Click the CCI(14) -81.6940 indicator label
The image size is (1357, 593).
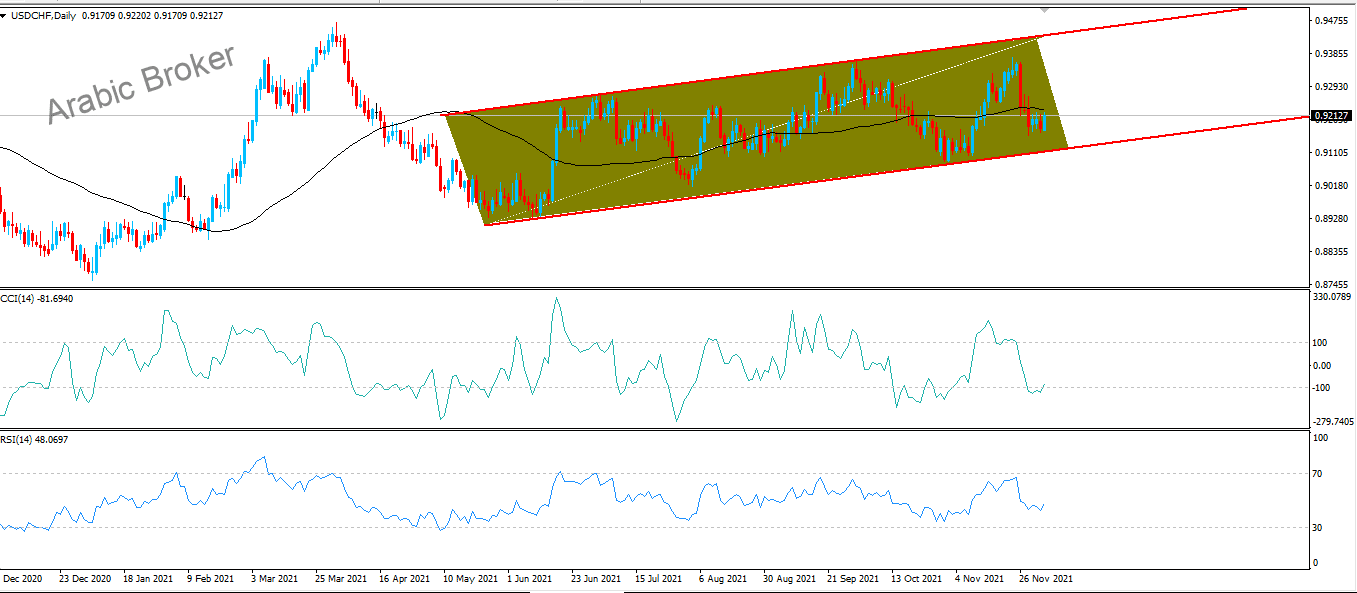tap(37, 298)
